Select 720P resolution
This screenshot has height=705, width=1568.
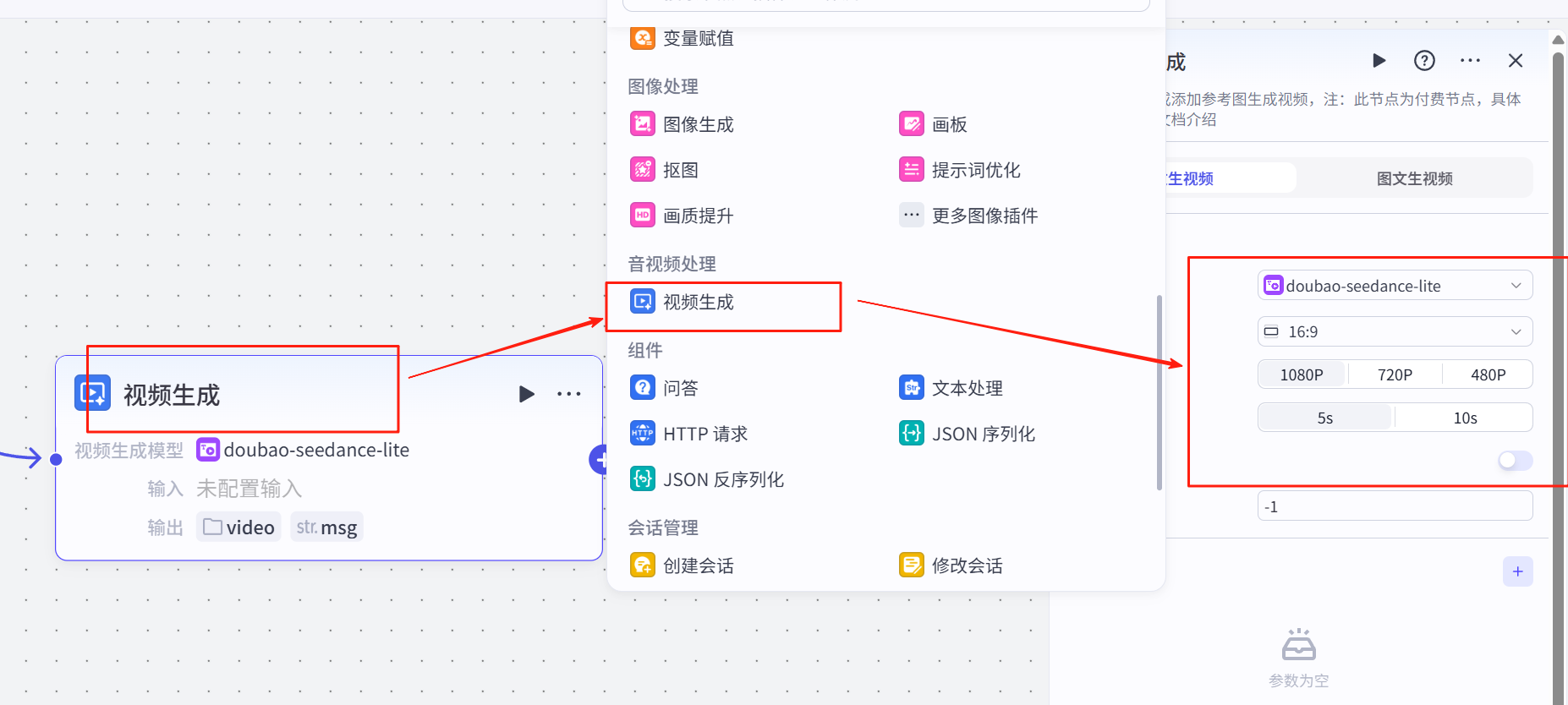tap(1395, 374)
